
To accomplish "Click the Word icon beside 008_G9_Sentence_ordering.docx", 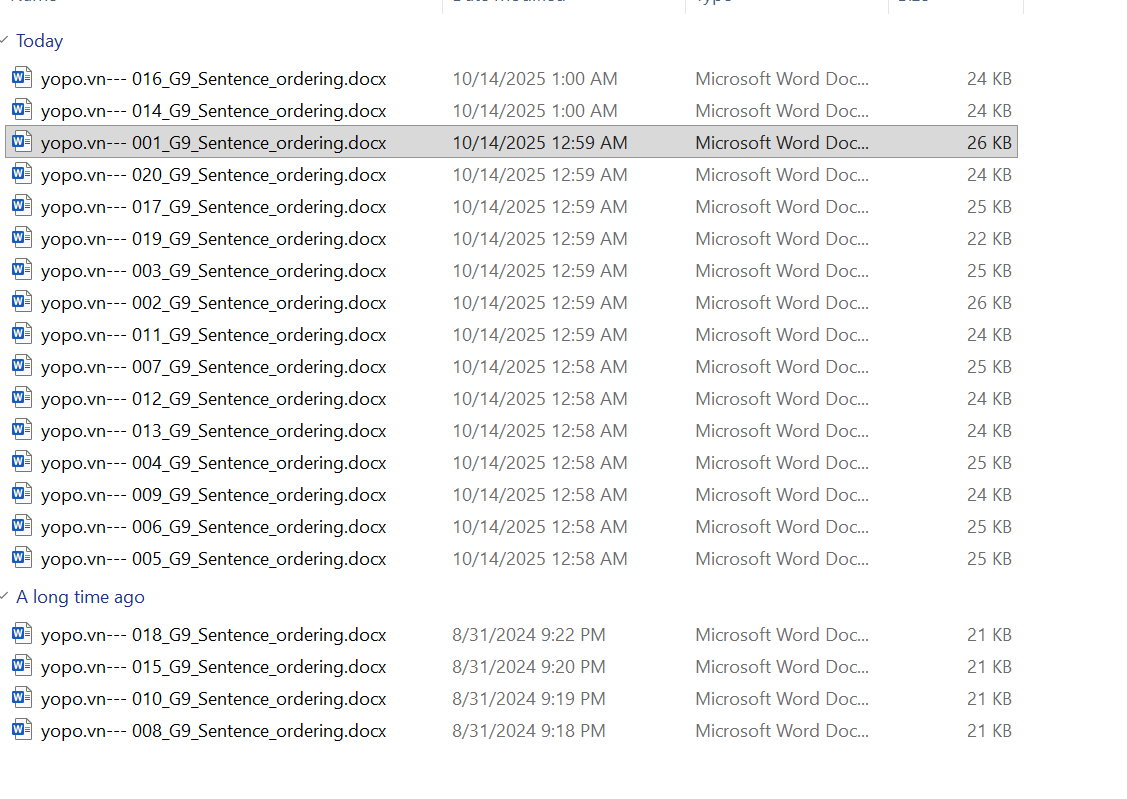I will point(22,730).
